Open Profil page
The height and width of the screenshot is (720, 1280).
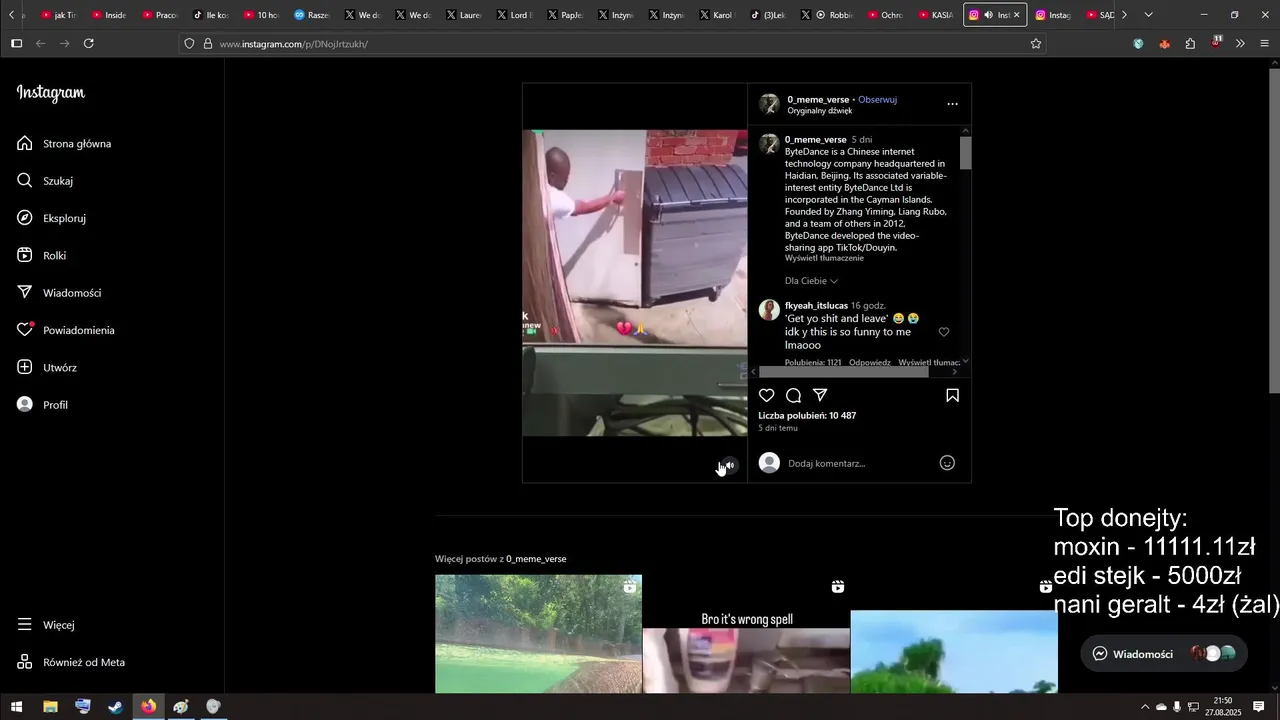42,405
